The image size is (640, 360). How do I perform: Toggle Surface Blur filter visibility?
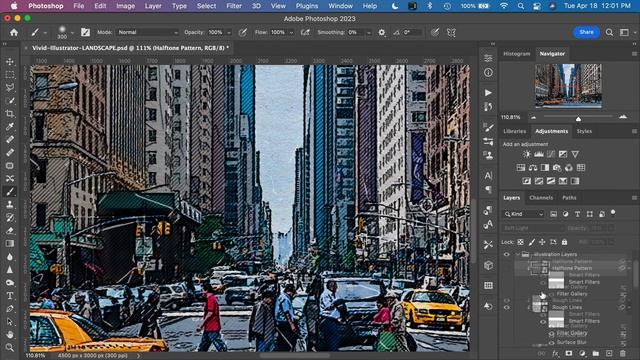[551, 342]
